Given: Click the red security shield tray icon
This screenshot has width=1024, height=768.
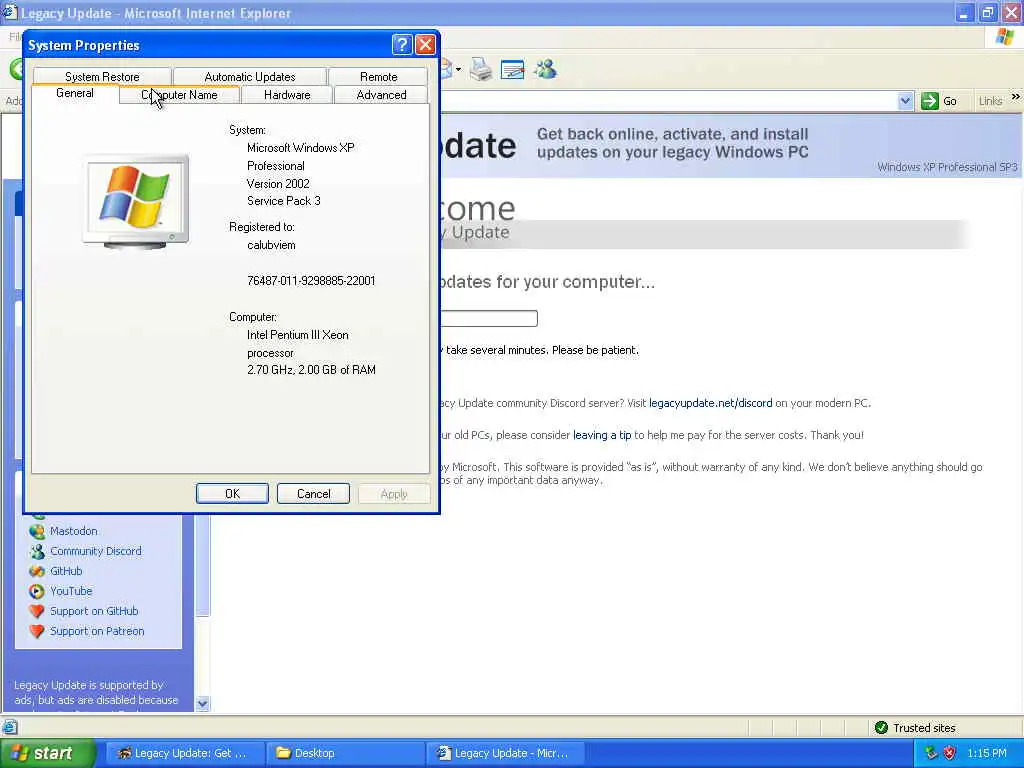Looking at the screenshot, I should 950,753.
